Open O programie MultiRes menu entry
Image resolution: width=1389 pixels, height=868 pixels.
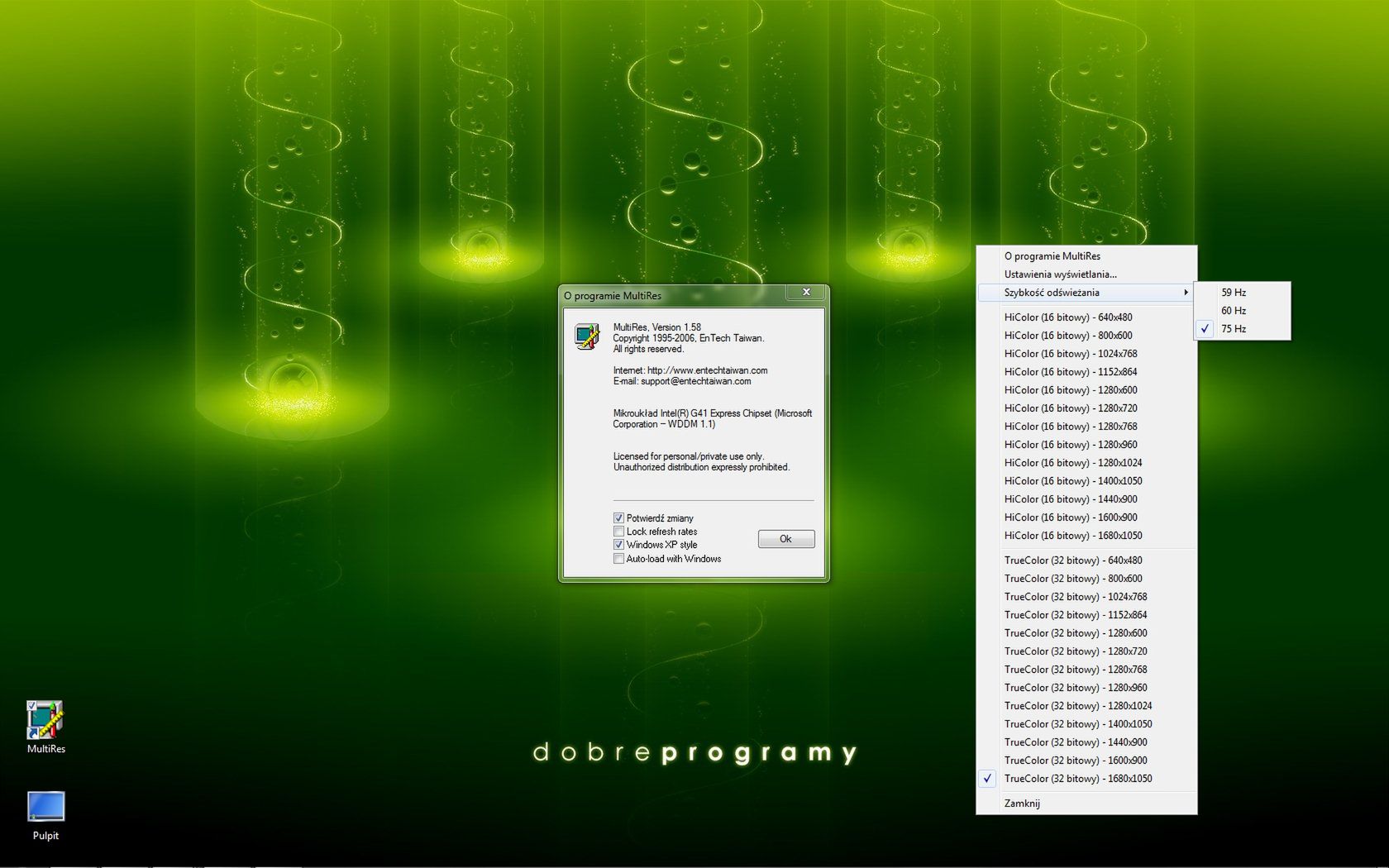point(1086,256)
